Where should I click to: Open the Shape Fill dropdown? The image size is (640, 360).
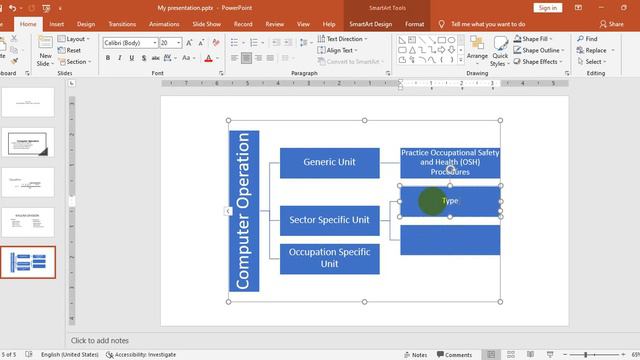(x=533, y=39)
